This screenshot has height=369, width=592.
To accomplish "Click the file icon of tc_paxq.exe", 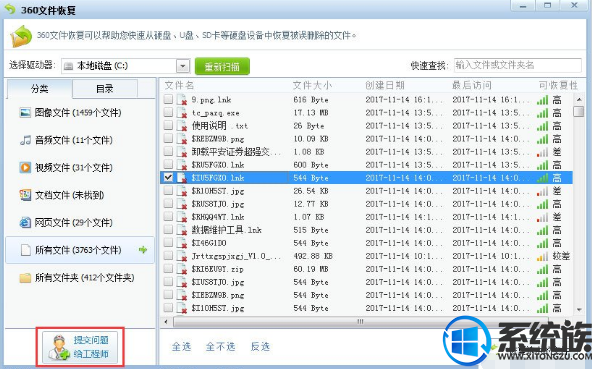I will 182,113.
